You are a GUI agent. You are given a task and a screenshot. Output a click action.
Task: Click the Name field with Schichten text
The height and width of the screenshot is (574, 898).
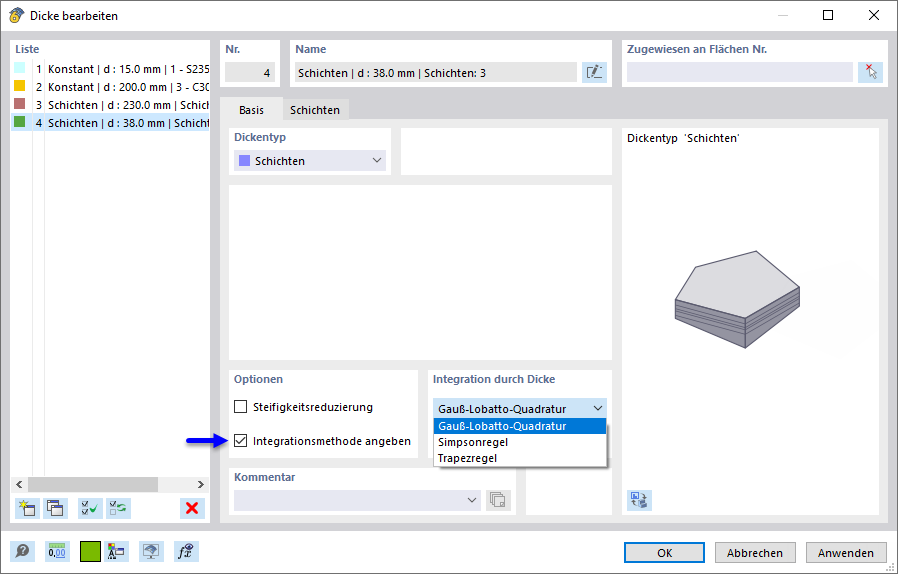(436, 73)
